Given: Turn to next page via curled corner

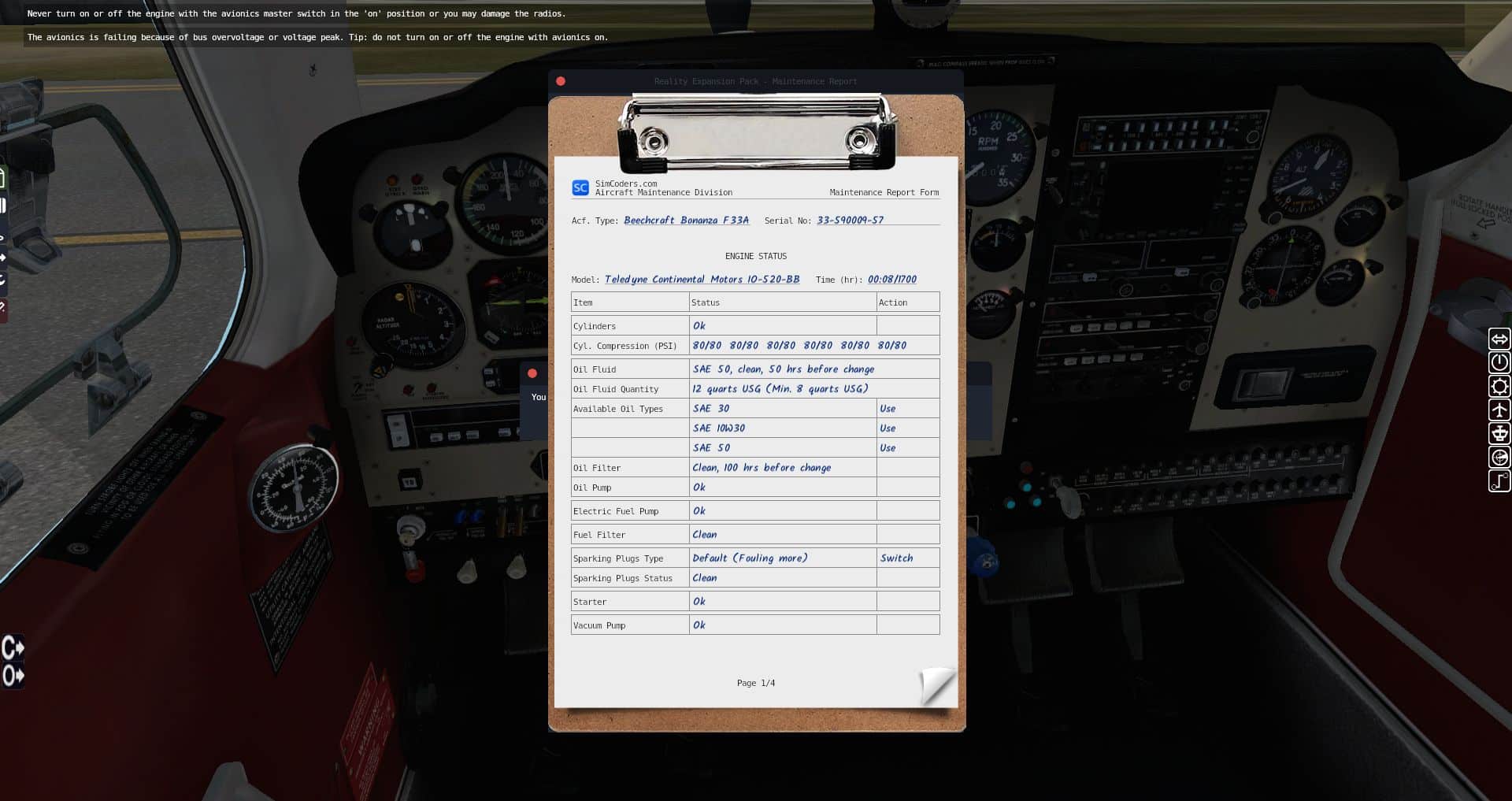Looking at the screenshot, I should tap(937, 686).
